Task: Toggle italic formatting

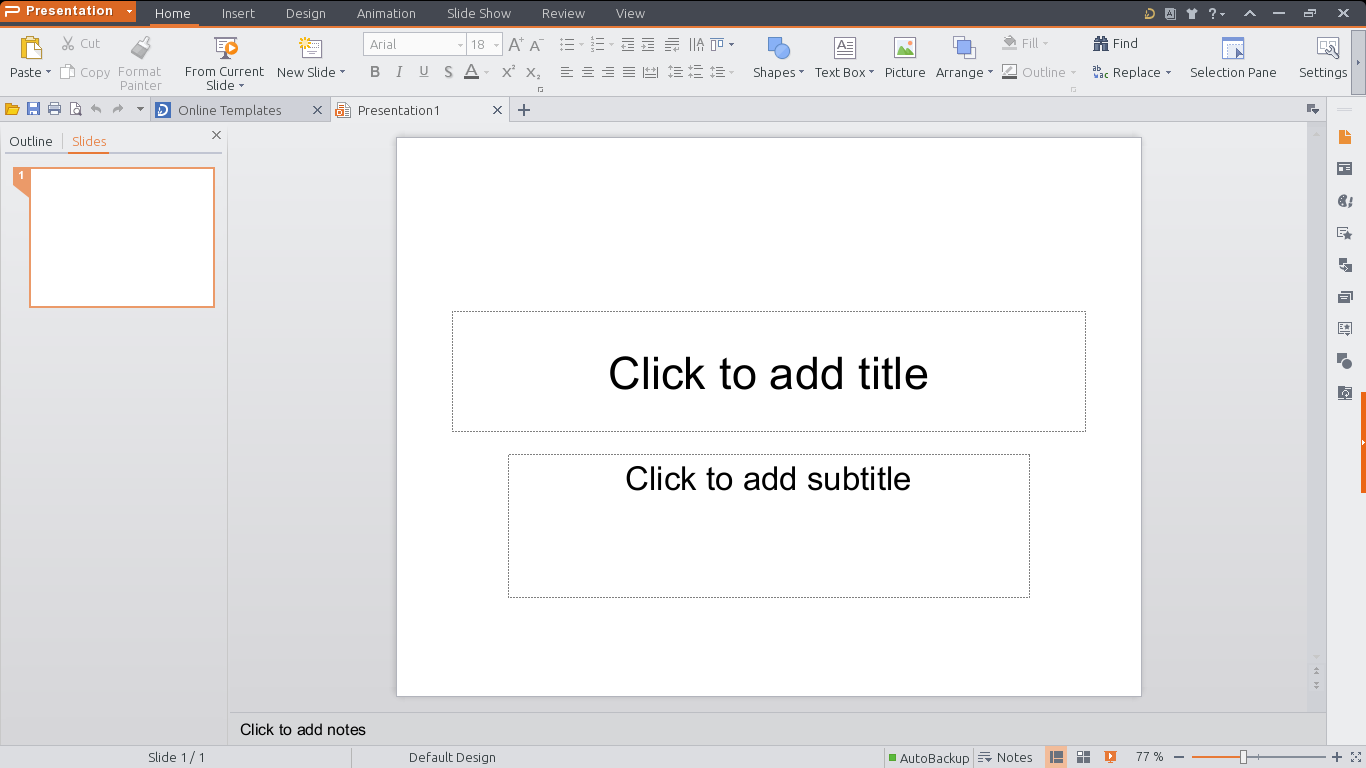Action: click(399, 72)
